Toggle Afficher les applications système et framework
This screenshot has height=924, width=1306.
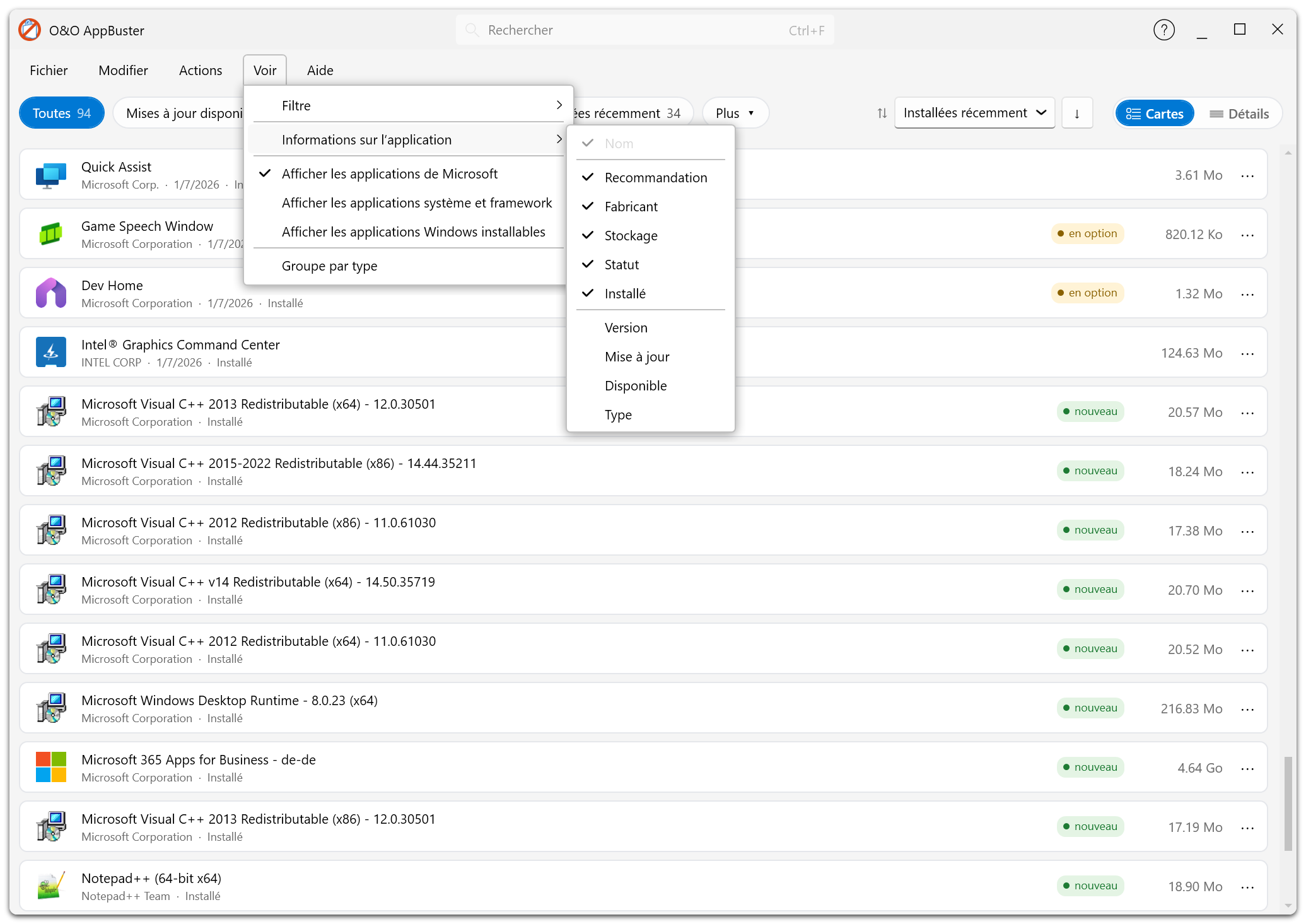409,203
